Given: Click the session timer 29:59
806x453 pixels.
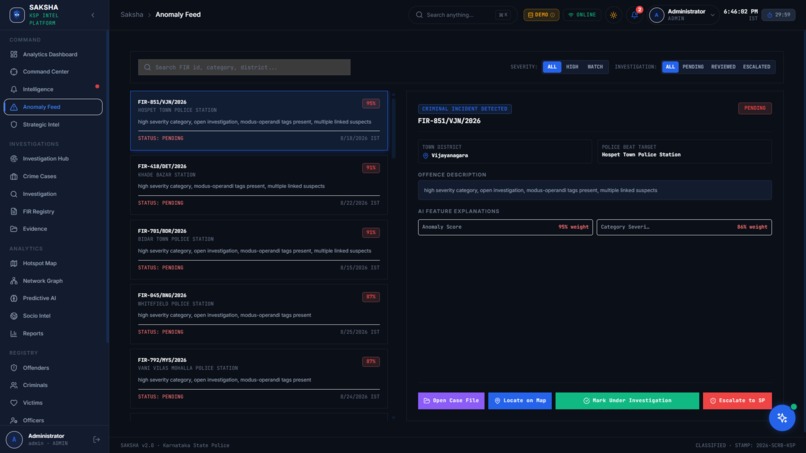Looking at the screenshot, I should tap(778, 15).
